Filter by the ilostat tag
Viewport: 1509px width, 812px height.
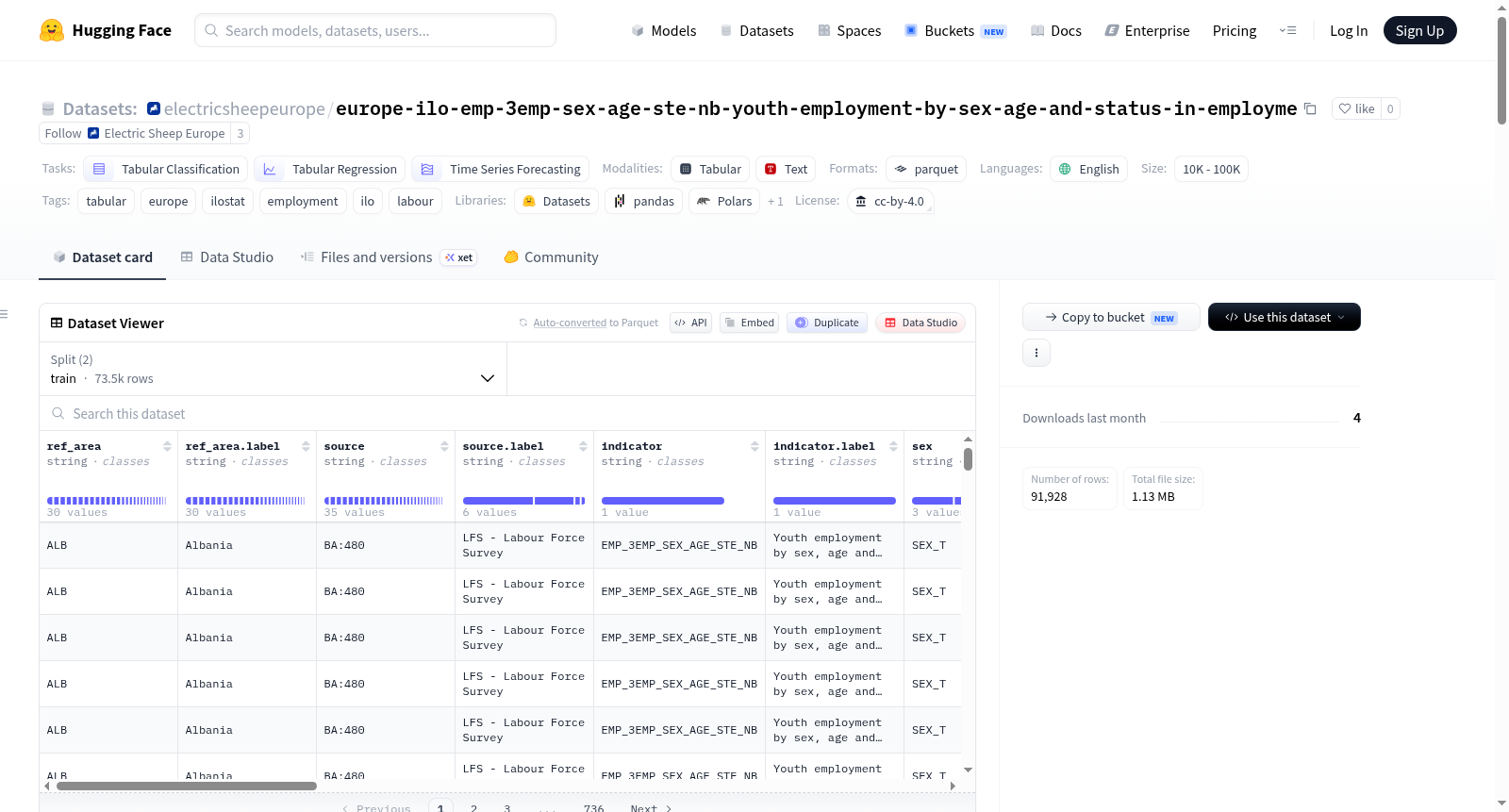(x=227, y=201)
